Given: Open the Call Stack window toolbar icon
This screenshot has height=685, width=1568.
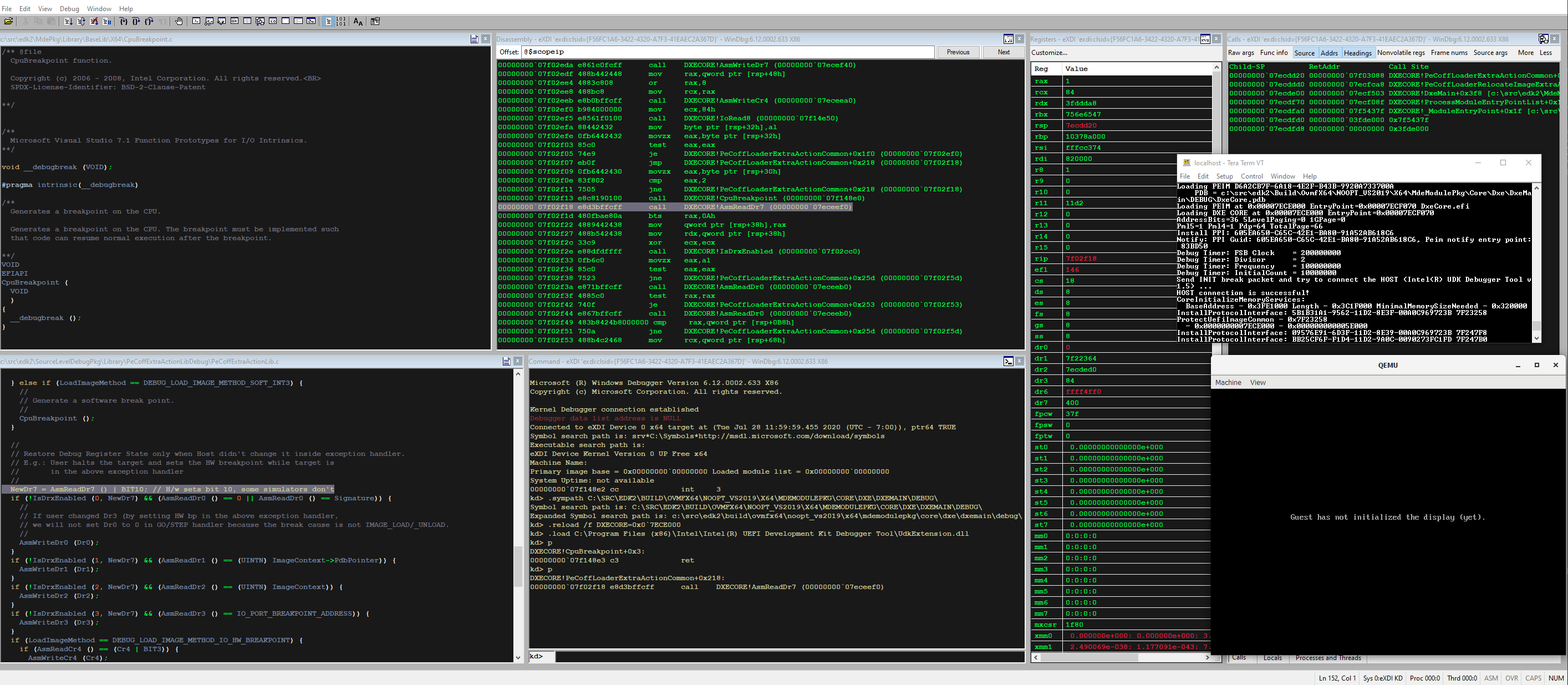Looking at the screenshot, I should point(260,21).
